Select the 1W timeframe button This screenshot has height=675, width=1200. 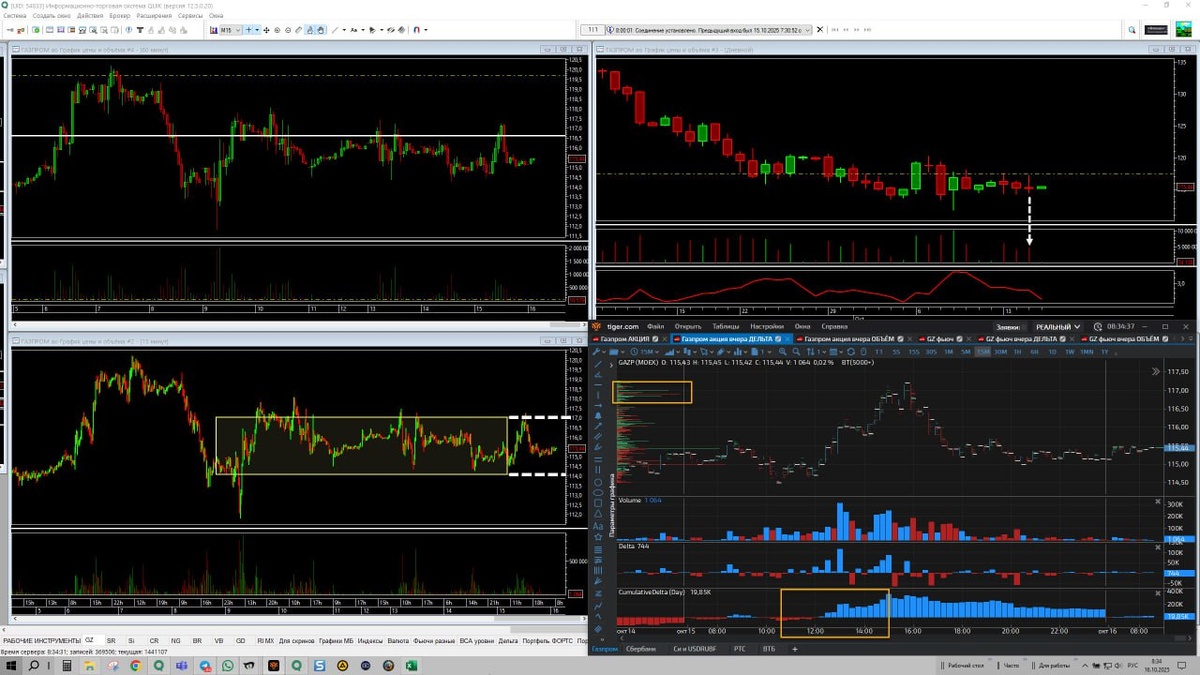tap(1069, 351)
